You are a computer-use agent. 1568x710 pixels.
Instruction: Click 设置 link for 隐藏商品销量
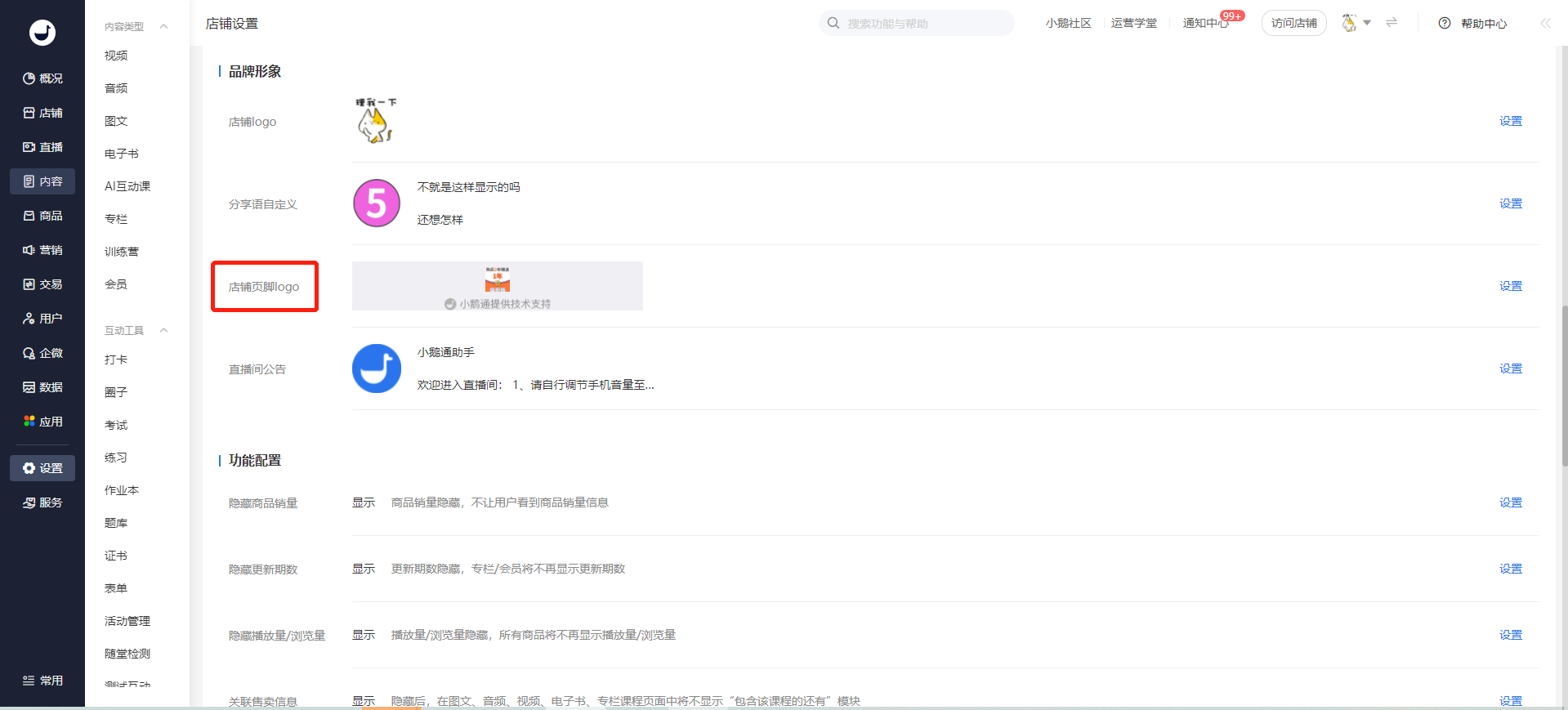click(x=1510, y=502)
